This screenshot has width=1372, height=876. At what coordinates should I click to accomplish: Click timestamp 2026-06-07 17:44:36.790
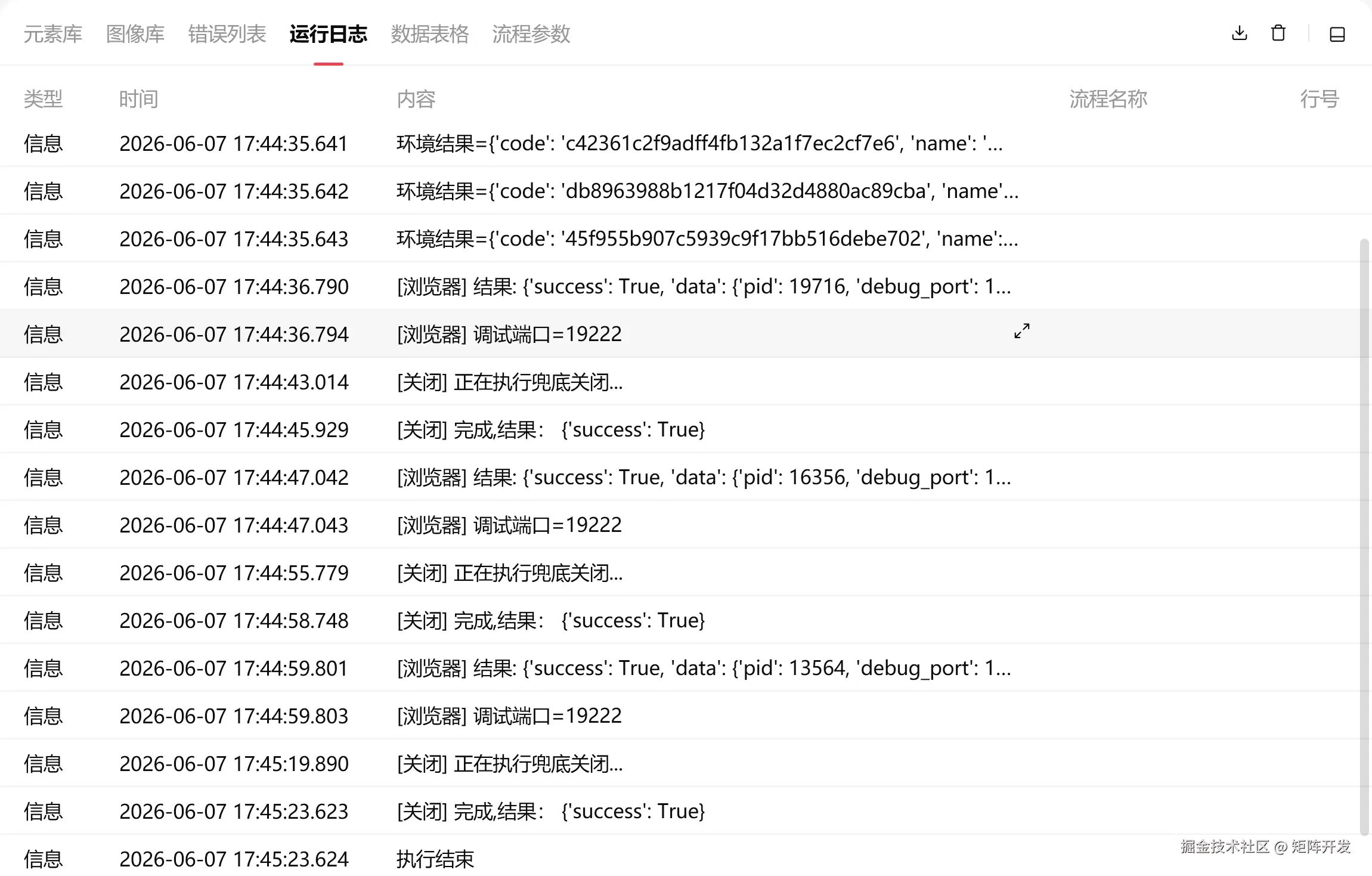tap(234, 286)
